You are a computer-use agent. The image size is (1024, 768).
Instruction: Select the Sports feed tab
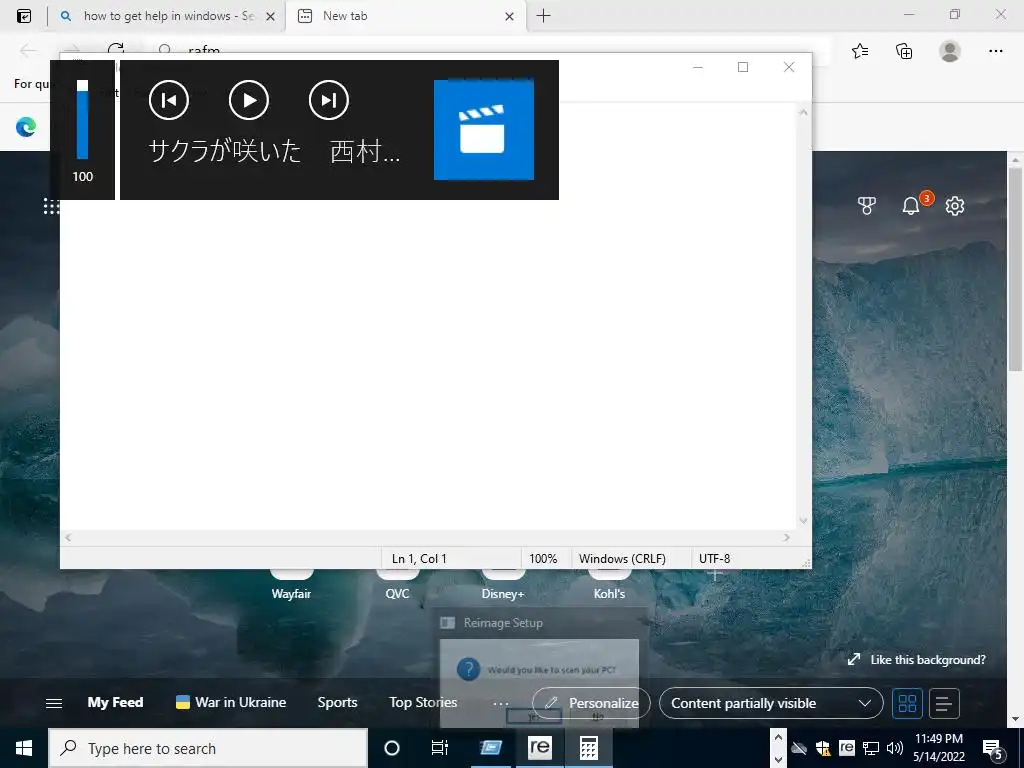coord(338,702)
